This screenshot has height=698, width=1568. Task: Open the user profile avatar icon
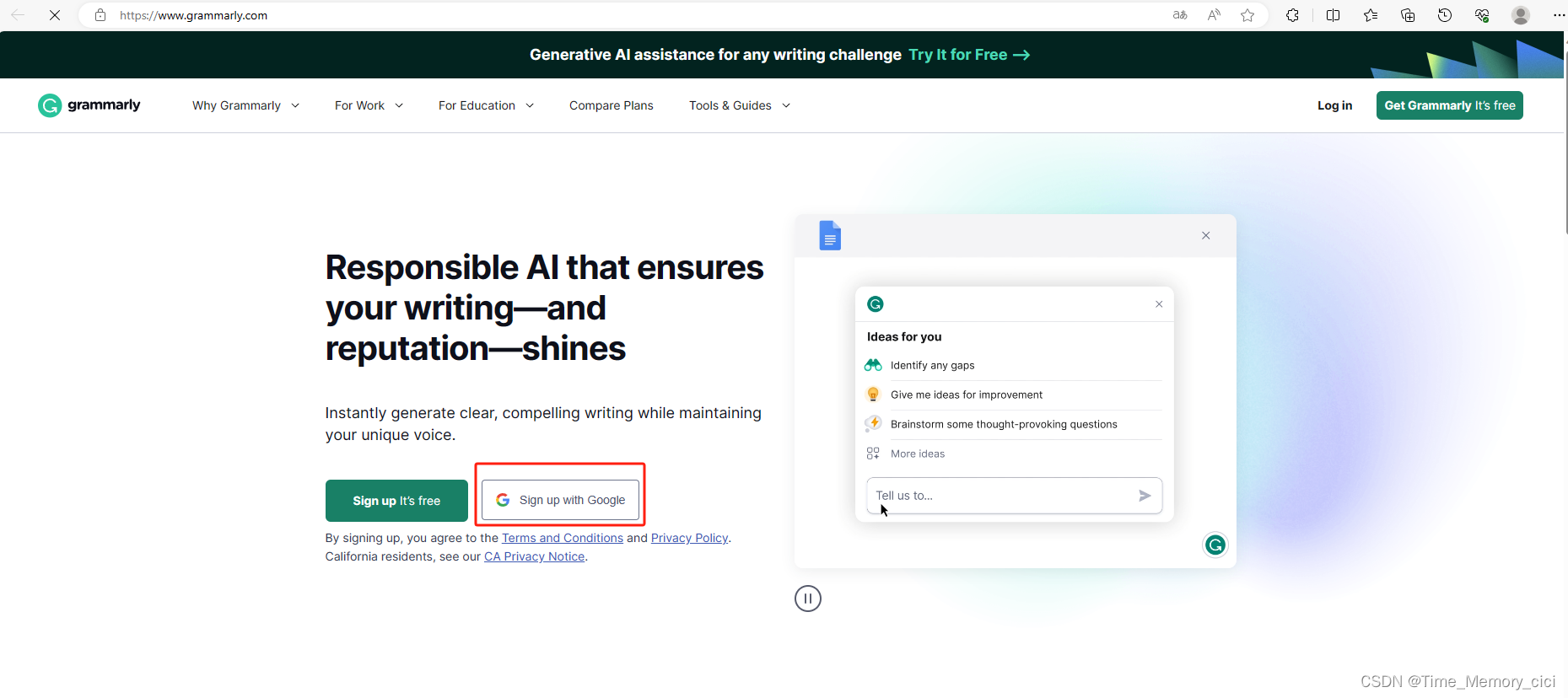1521,15
